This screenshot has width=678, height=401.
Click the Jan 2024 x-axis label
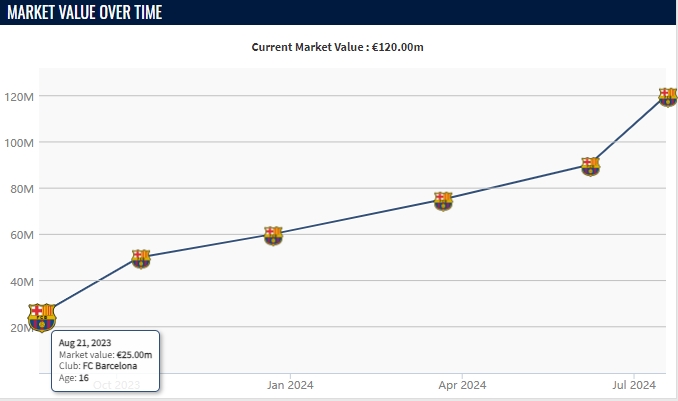tap(290, 384)
